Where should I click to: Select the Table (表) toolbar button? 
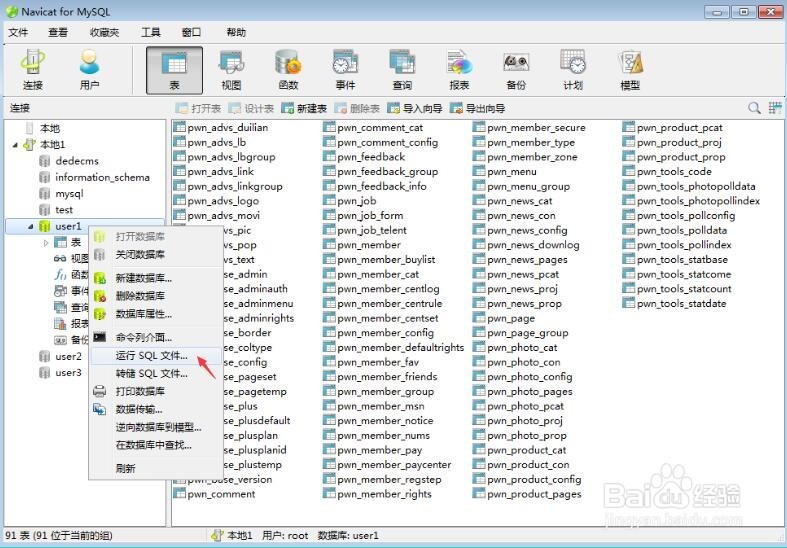pyautogui.click(x=174, y=70)
